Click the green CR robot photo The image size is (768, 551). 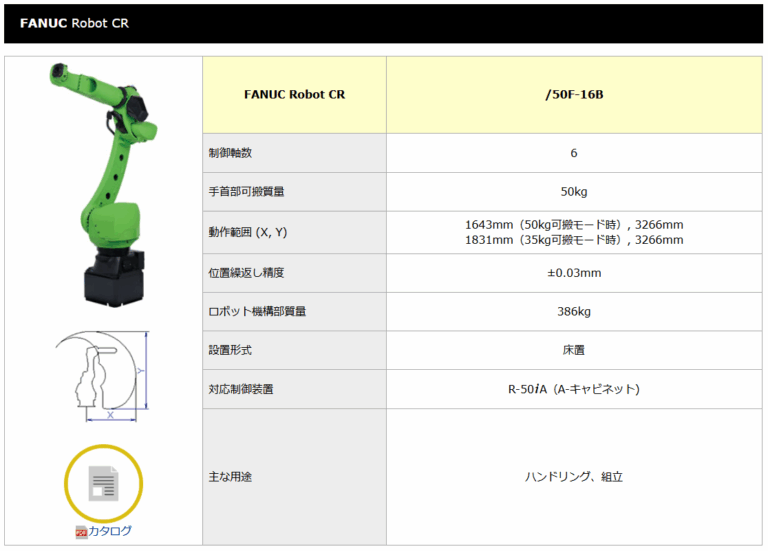103,185
